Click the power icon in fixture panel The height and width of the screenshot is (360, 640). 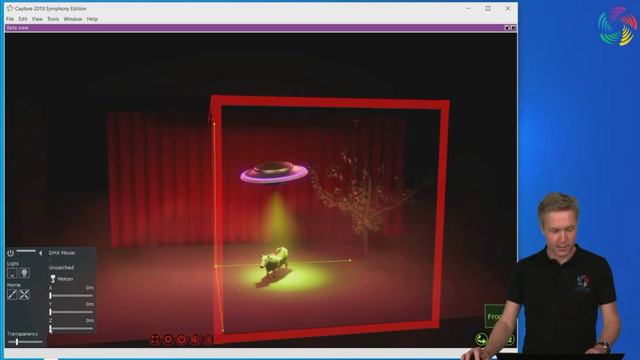click(x=11, y=253)
